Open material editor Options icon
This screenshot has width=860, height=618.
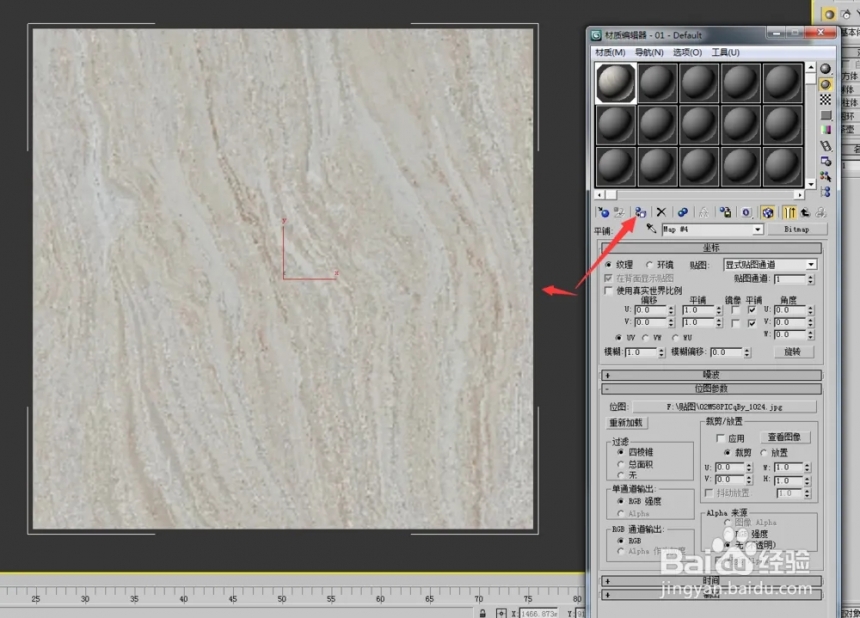tap(825, 161)
